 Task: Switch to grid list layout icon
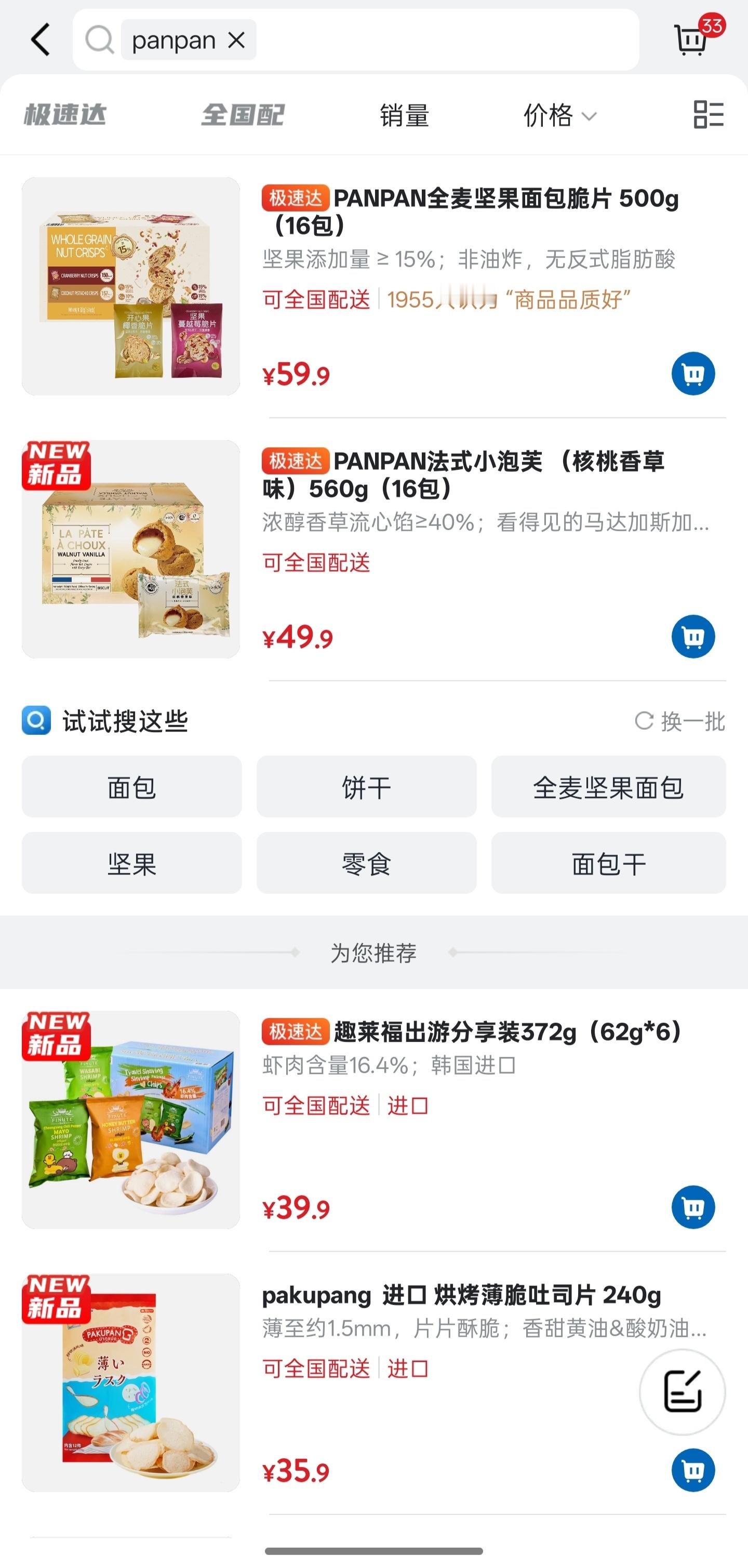coord(709,114)
